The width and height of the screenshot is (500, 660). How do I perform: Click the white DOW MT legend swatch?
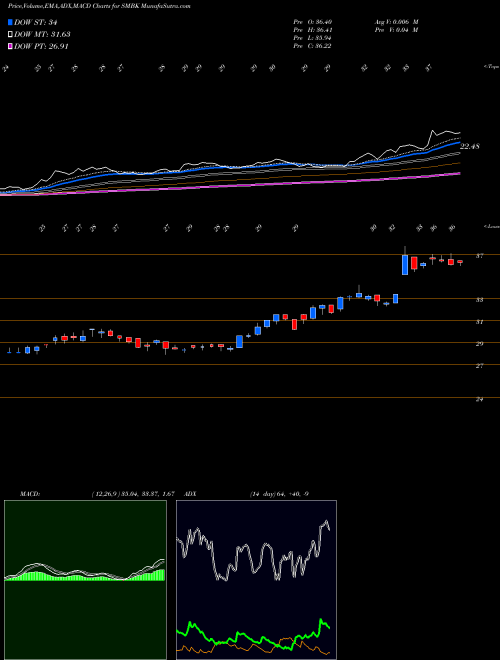pos(11,34)
